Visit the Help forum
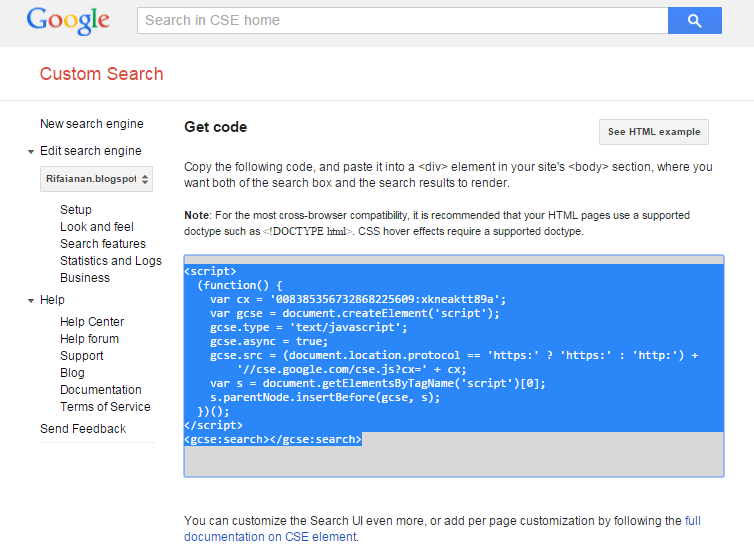The image size is (754, 550). [89, 339]
